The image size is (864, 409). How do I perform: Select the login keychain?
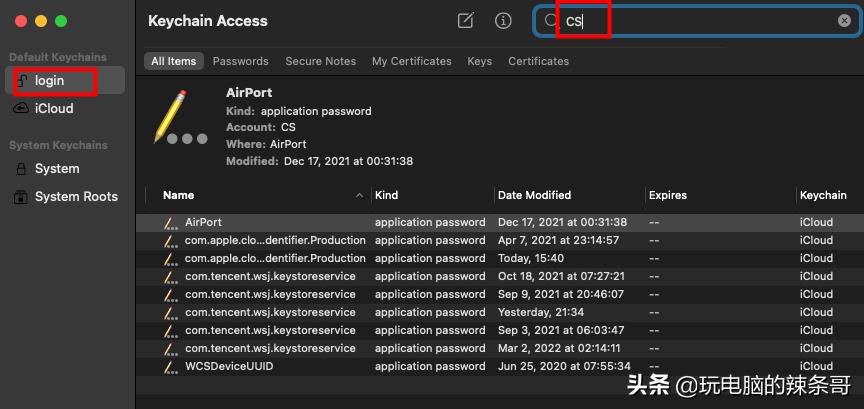pyautogui.click(x=50, y=80)
